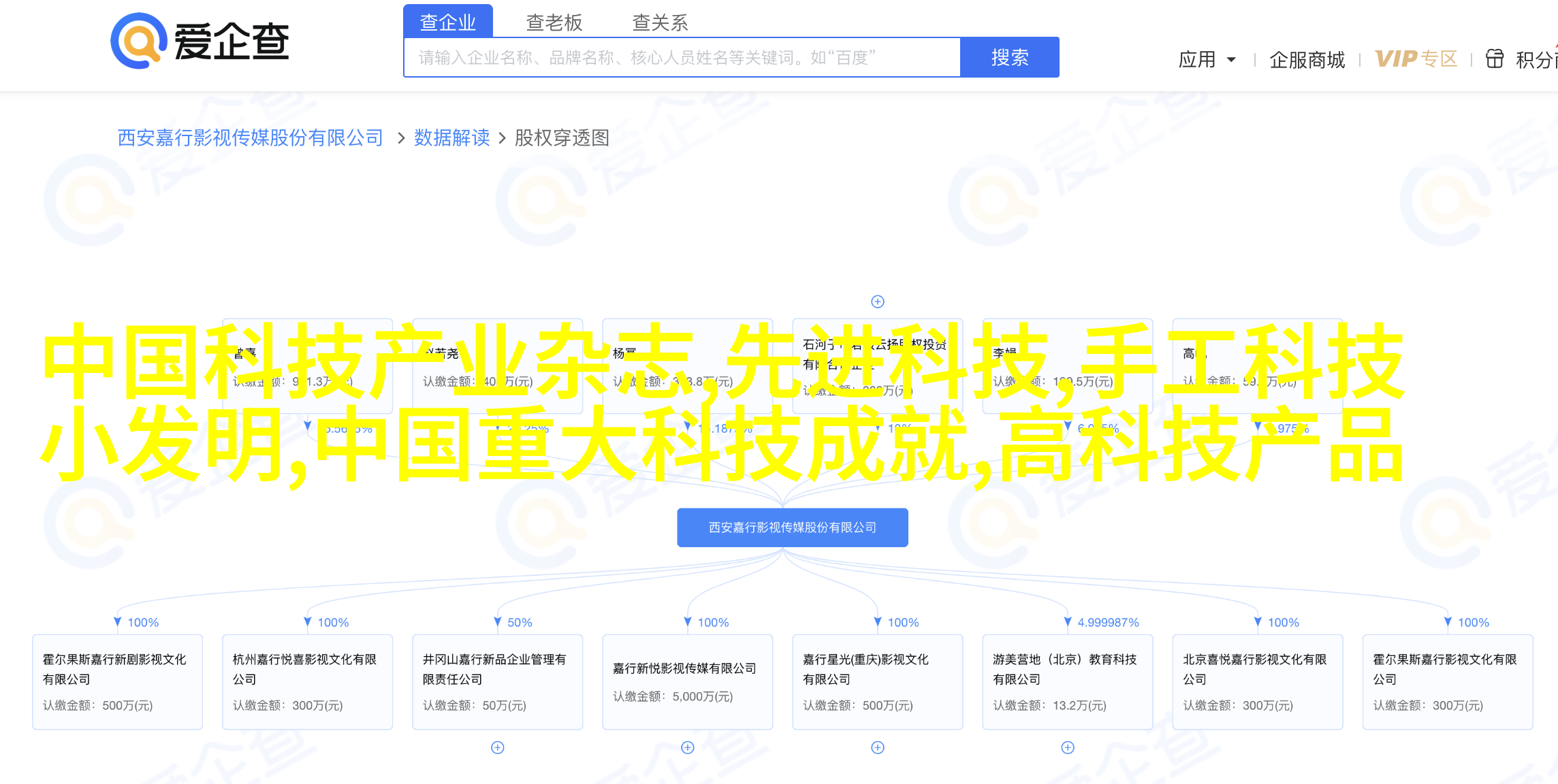This screenshot has width=1558, height=784.
Task: Open the 霍尔果斯嘉行影视文化有限公司 card
Action: [x=1447, y=682]
